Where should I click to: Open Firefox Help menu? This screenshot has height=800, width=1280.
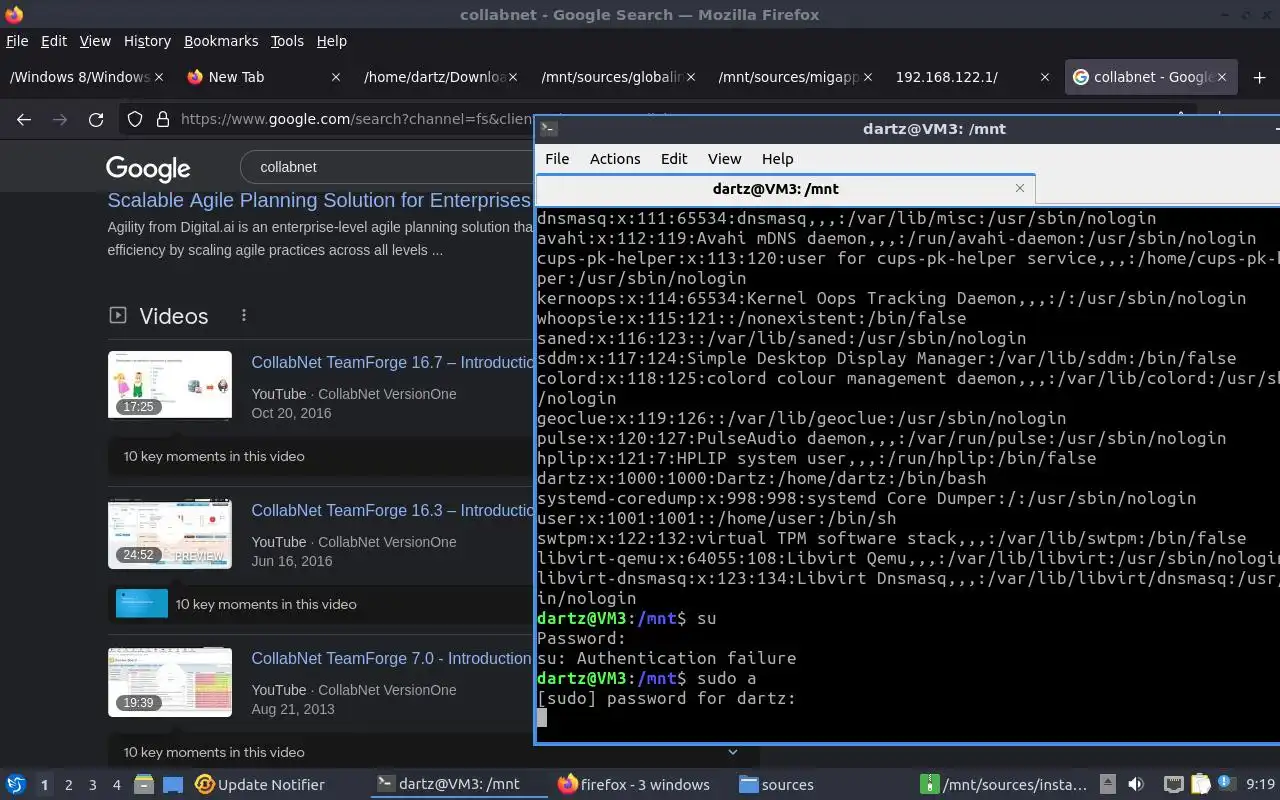pyautogui.click(x=332, y=41)
